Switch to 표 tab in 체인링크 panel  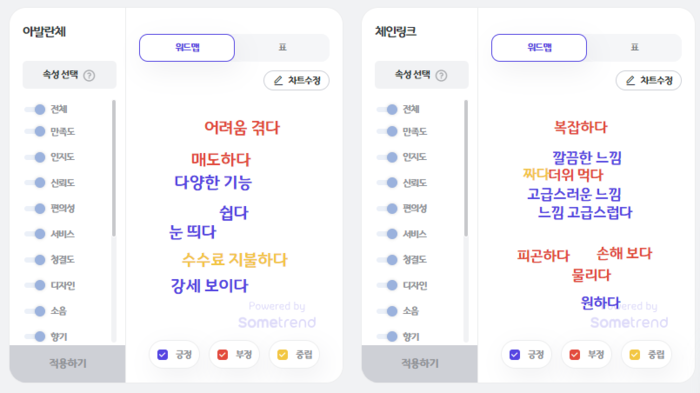(x=634, y=47)
